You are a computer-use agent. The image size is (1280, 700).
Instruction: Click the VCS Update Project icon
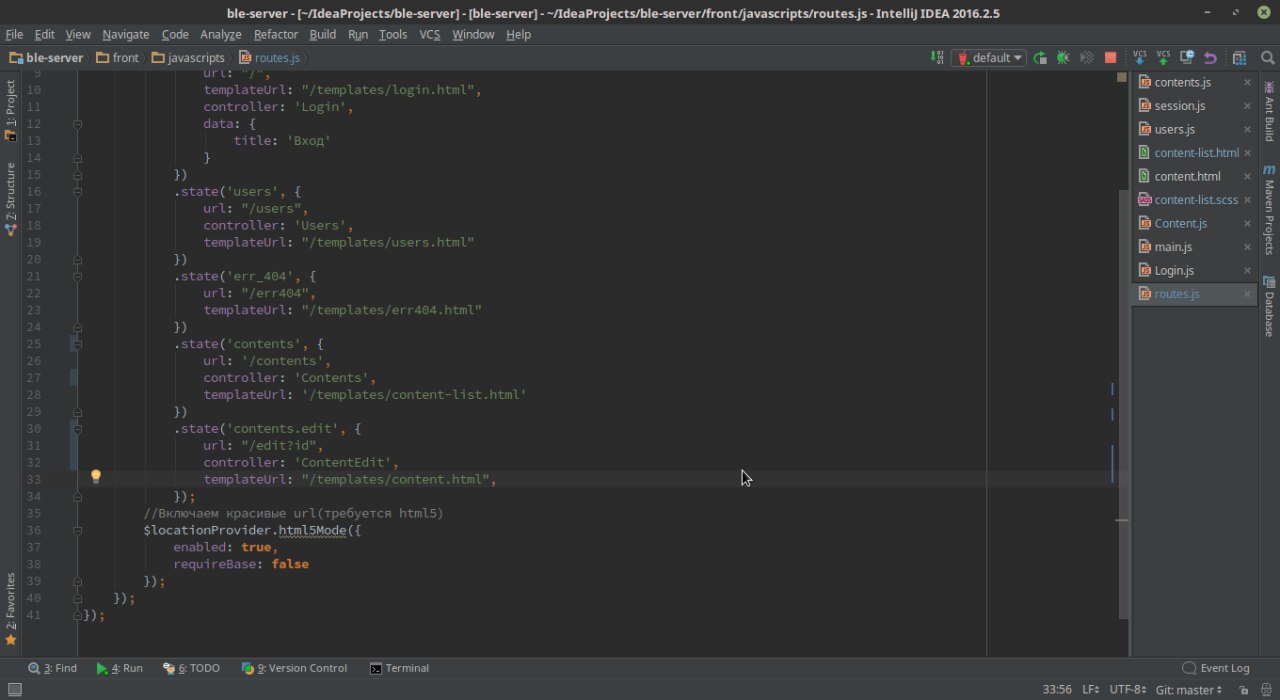[x=1139, y=58]
